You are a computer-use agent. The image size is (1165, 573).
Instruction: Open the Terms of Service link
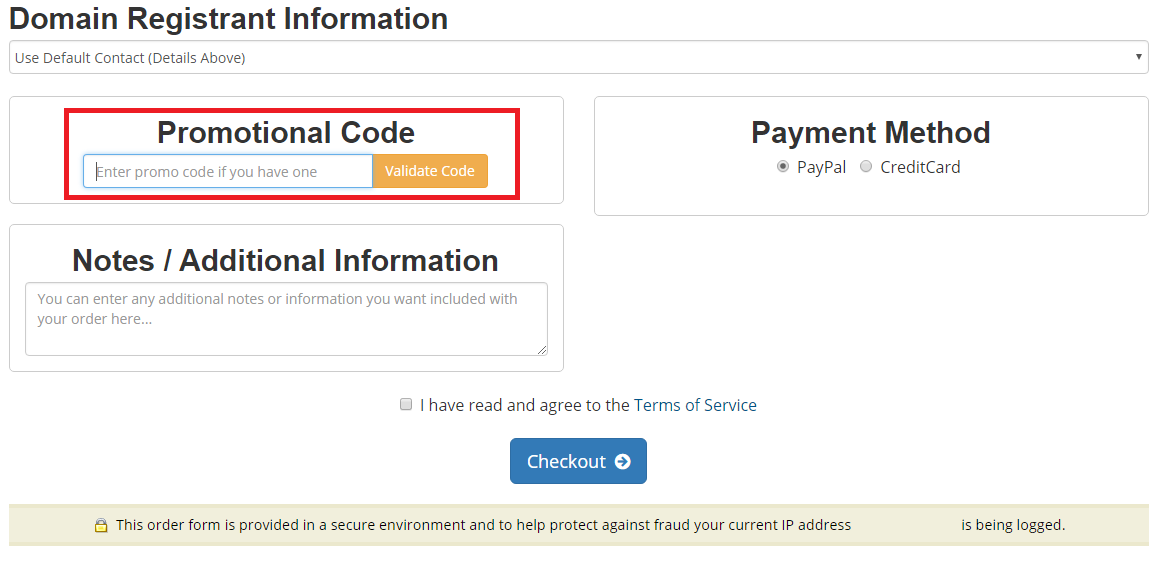click(695, 405)
